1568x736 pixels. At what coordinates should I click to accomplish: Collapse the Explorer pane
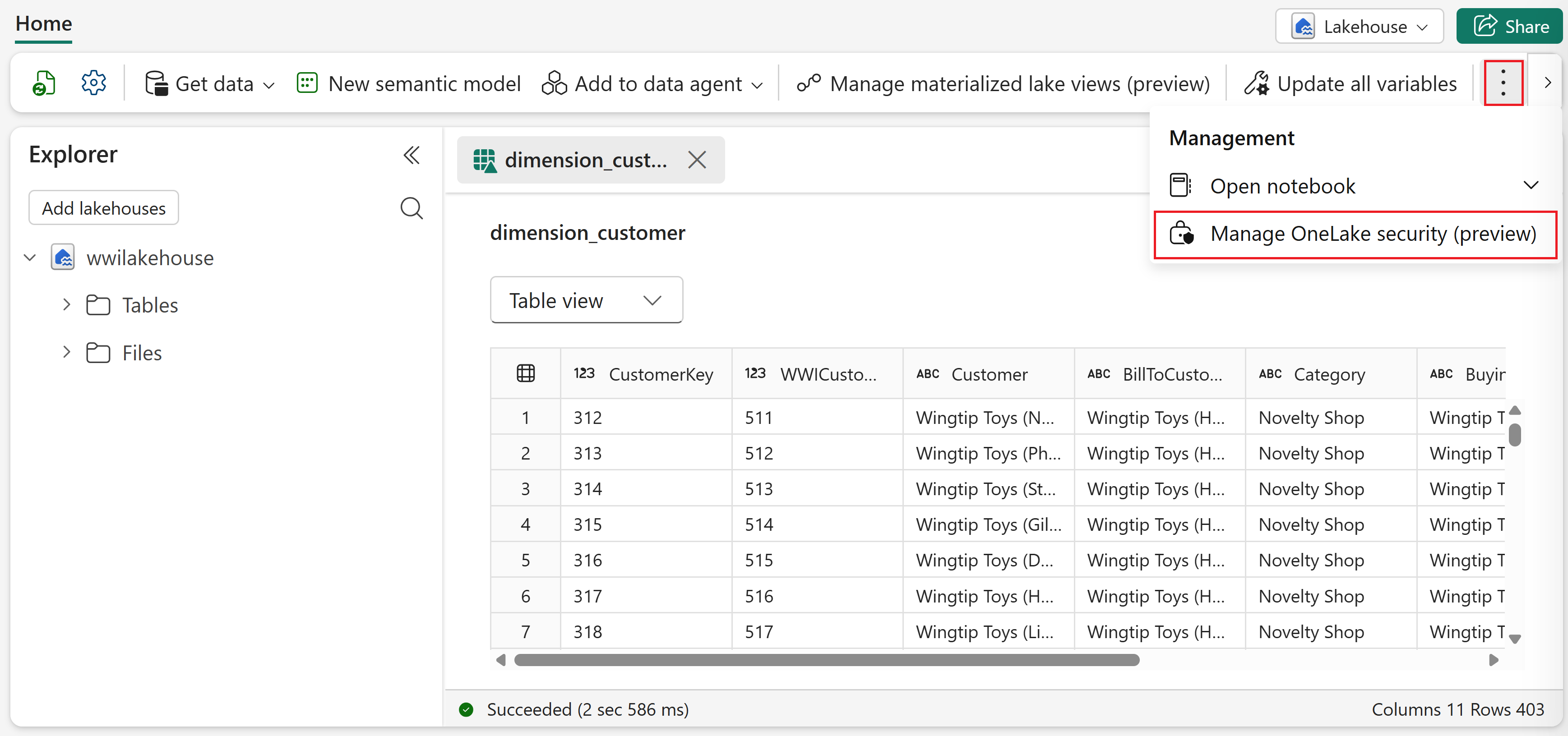tap(412, 155)
